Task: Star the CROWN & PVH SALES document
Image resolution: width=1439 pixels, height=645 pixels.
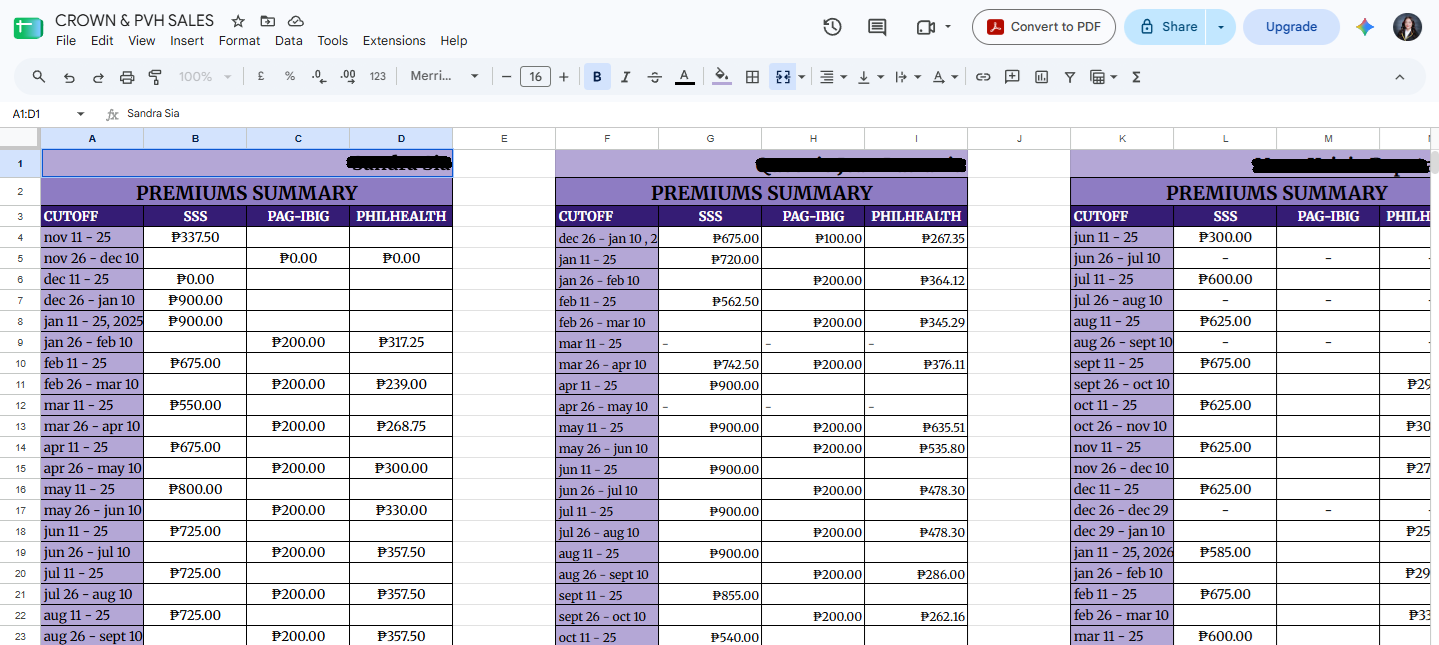Action: (238, 21)
